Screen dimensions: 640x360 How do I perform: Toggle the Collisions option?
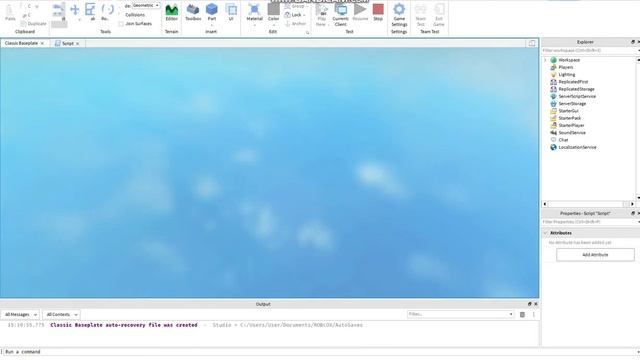pos(134,15)
